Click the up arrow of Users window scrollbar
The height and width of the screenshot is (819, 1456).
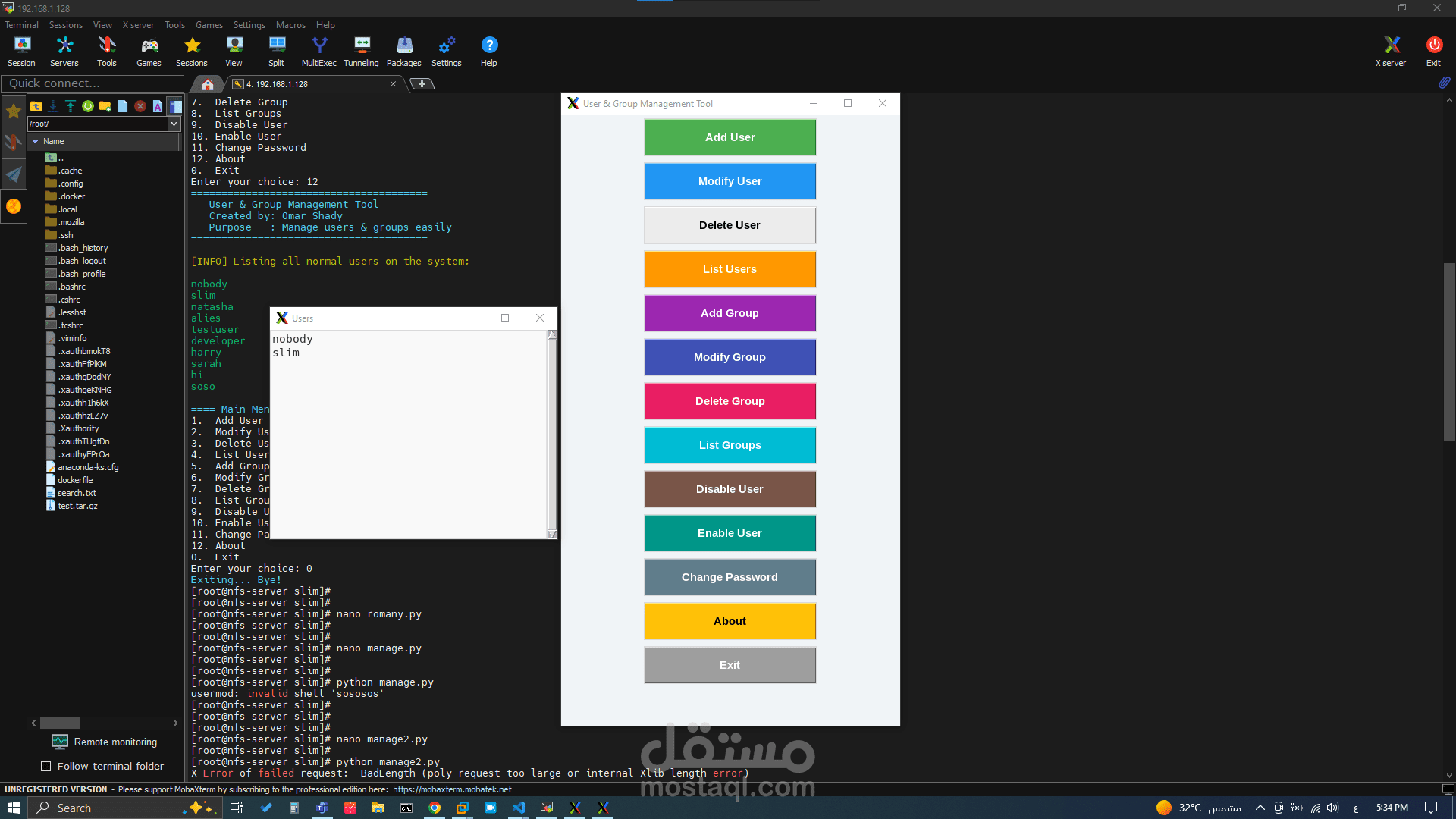coord(552,335)
